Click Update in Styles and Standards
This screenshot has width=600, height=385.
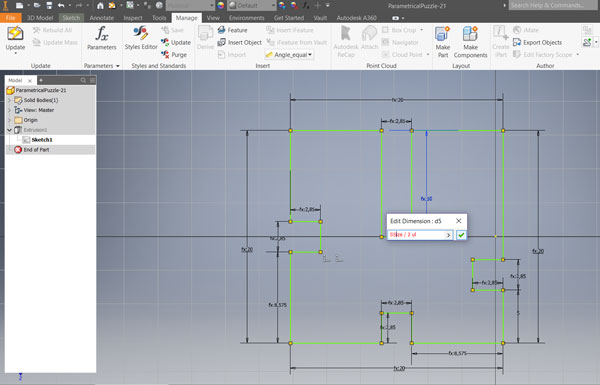tap(176, 42)
